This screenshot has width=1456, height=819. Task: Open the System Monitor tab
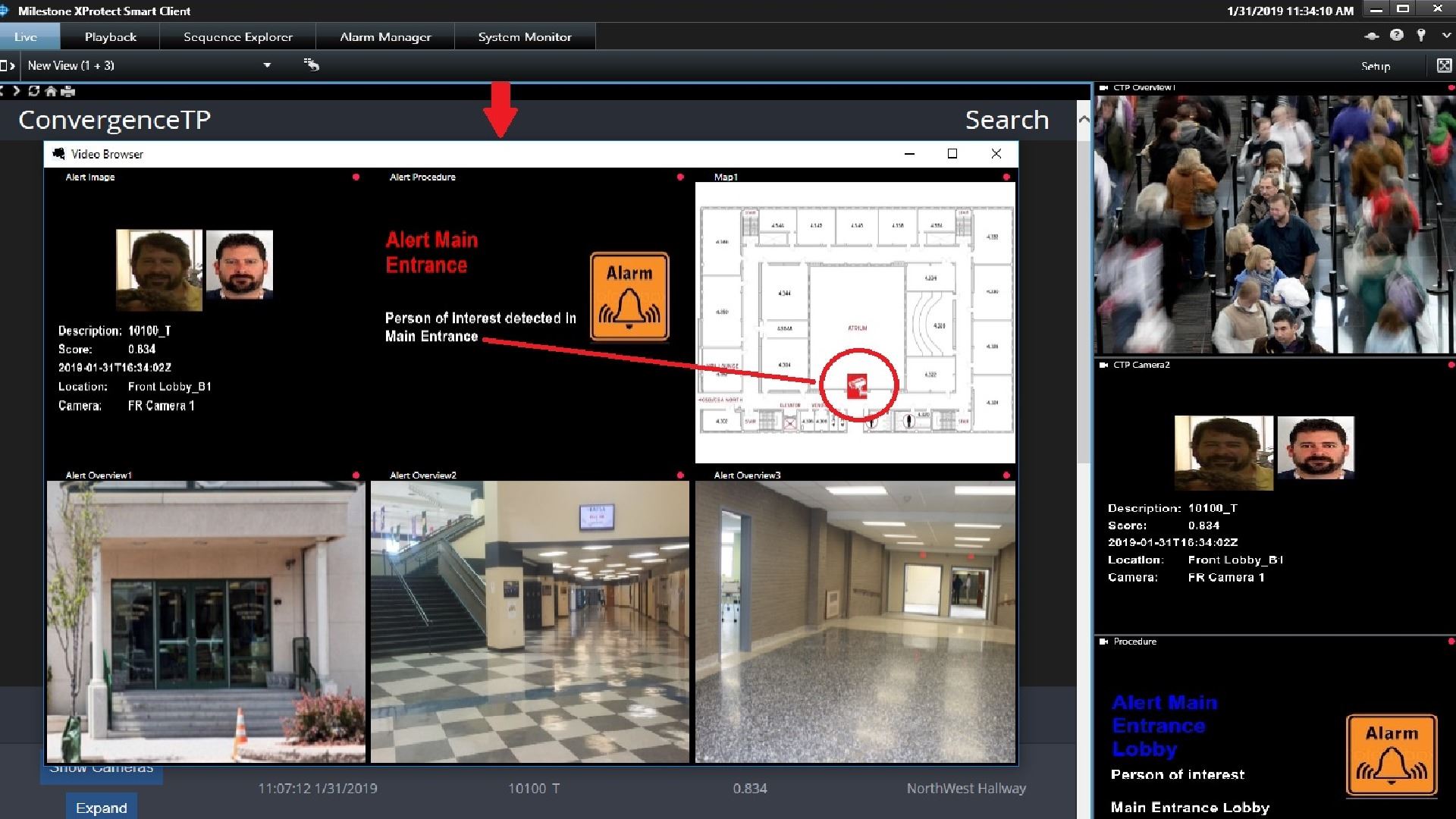click(525, 36)
